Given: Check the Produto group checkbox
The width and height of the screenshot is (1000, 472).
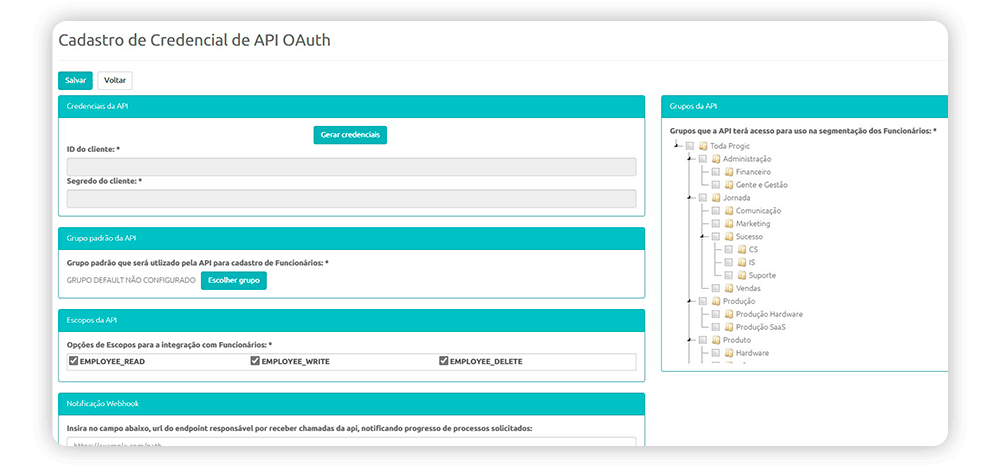Looking at the screenshot, I should 702,340.
